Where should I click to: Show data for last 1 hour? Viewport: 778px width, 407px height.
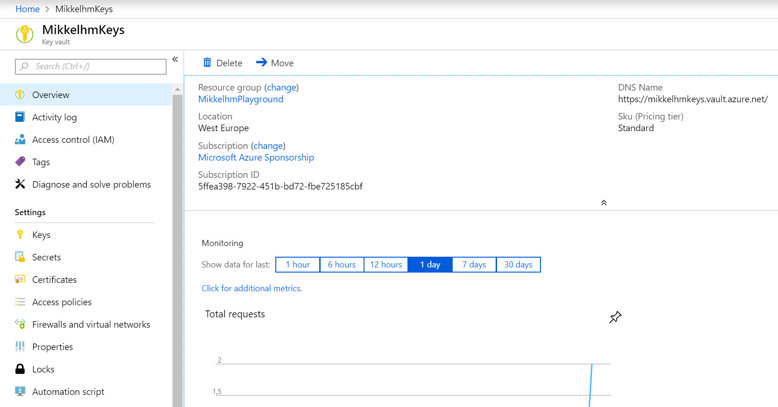pos(298,265)
